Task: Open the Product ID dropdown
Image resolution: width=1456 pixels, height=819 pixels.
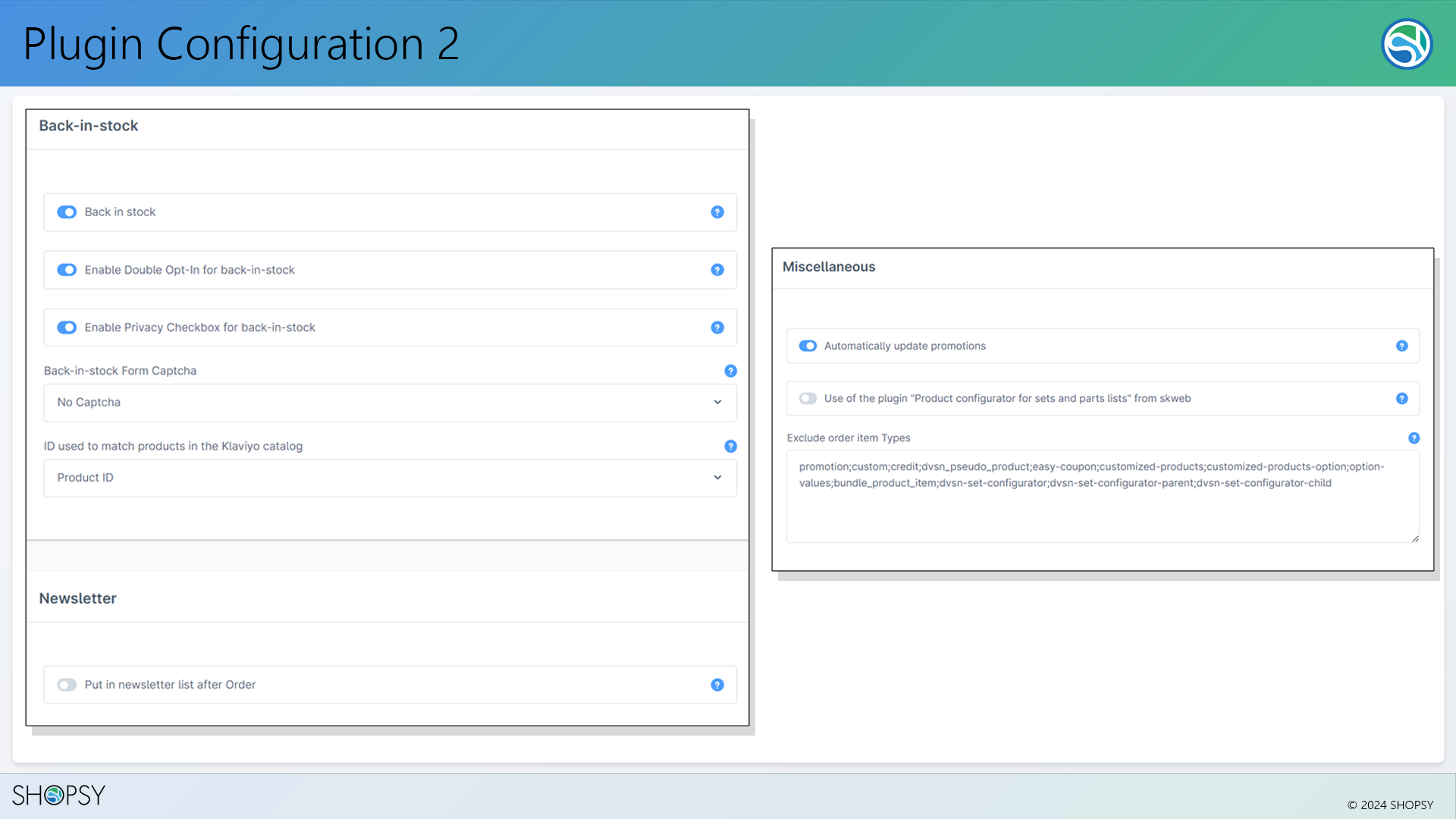Action: (390, 478)
